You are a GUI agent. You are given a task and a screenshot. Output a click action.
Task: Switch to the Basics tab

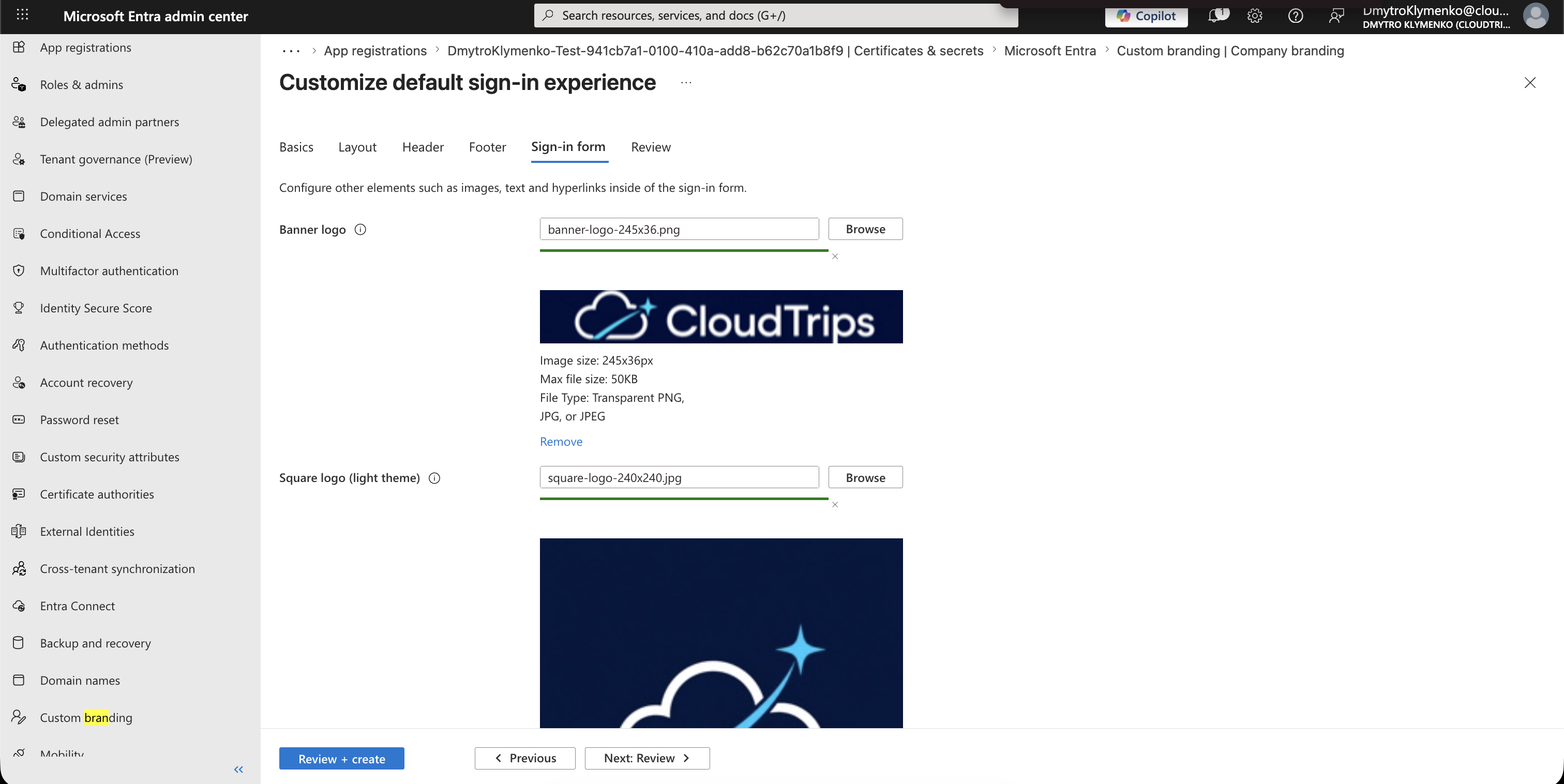coord(296,147)
